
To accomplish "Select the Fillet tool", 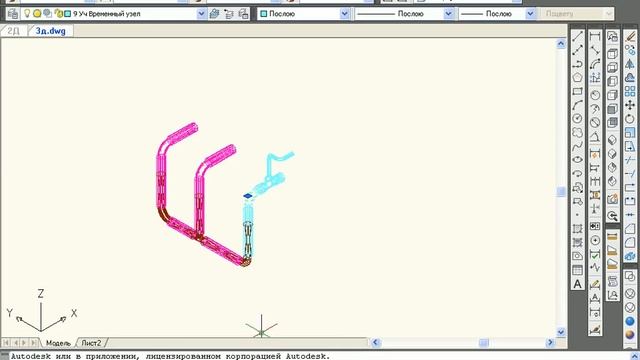I will pos(630,242).
